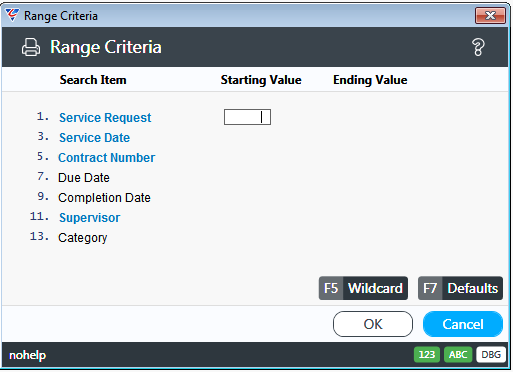Select the Supervisor search item

point(89,218)
